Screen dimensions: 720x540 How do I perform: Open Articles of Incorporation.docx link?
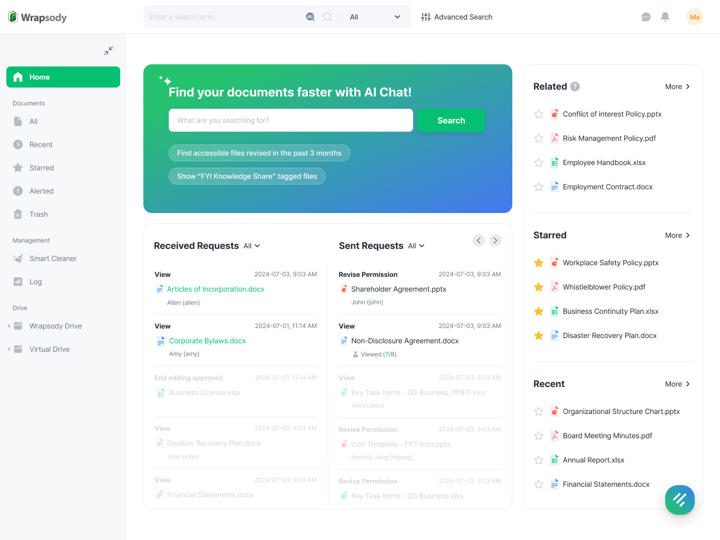point(215,289)
